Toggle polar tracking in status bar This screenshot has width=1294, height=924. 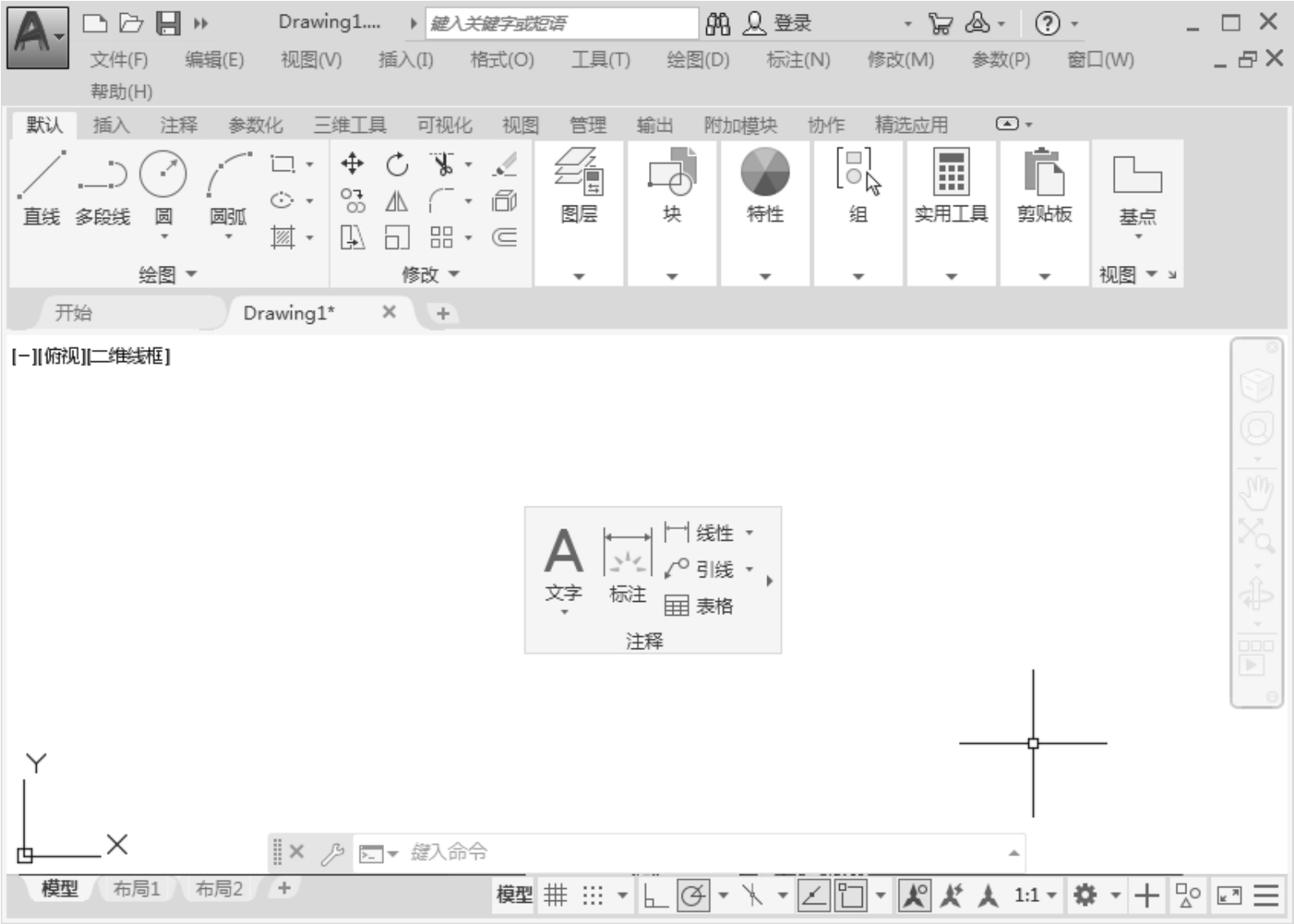(x=693, y=895)
